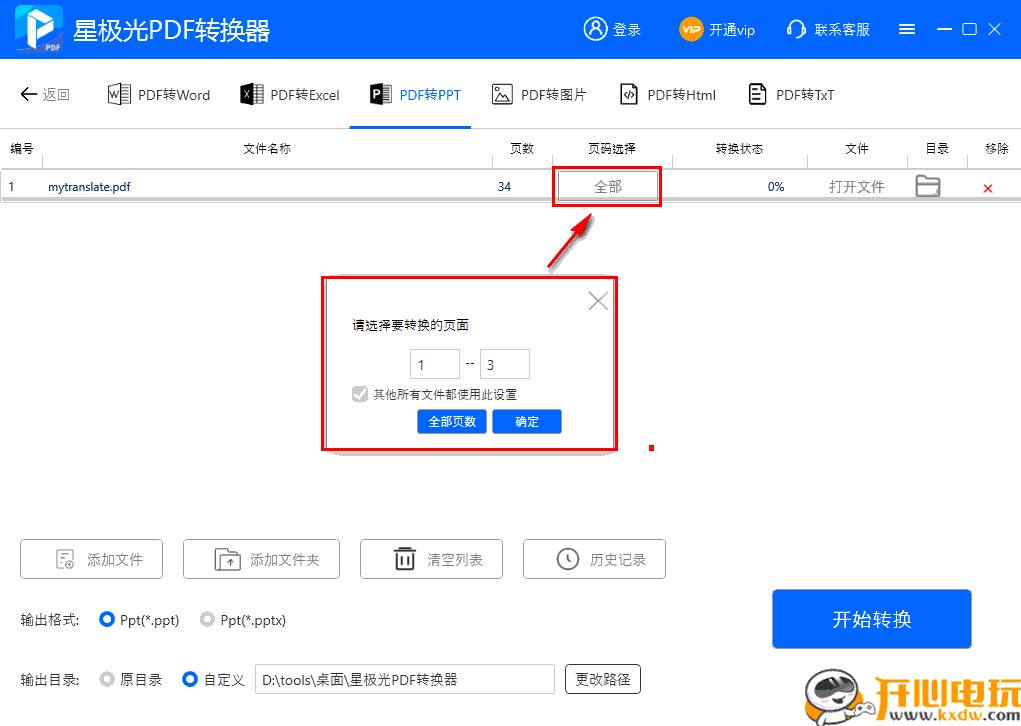Click the login user icon
The width and height of the screenshot is (1021, 726).
pyautogui.click(x=597, y=29)
